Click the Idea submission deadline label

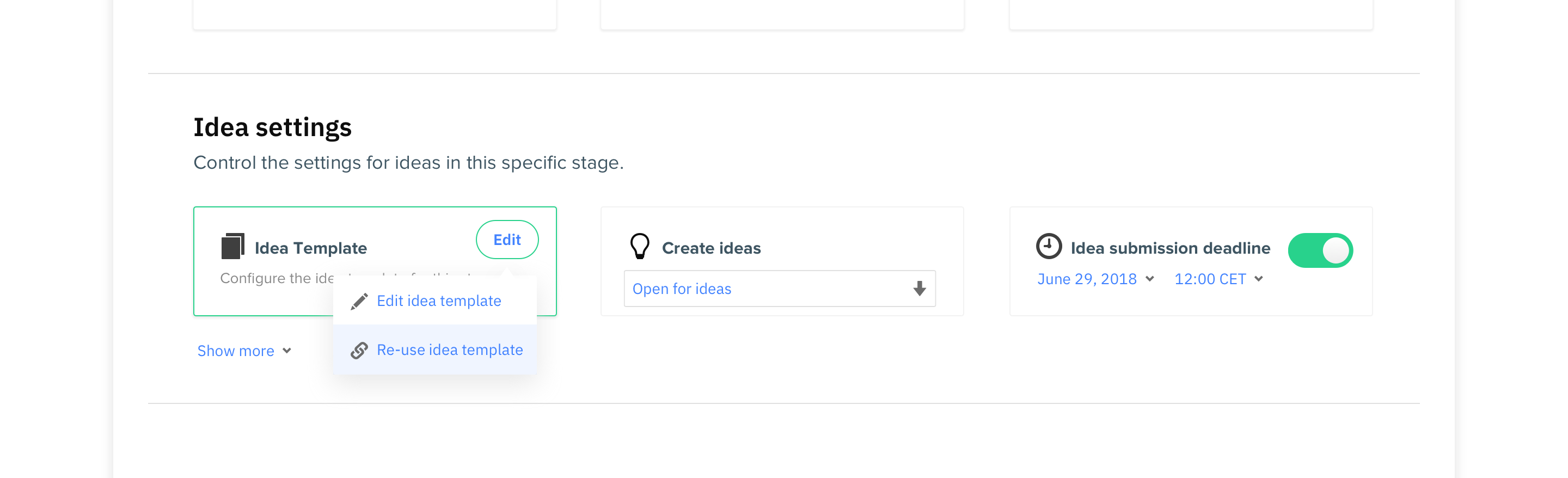(x=1170, y=248)
